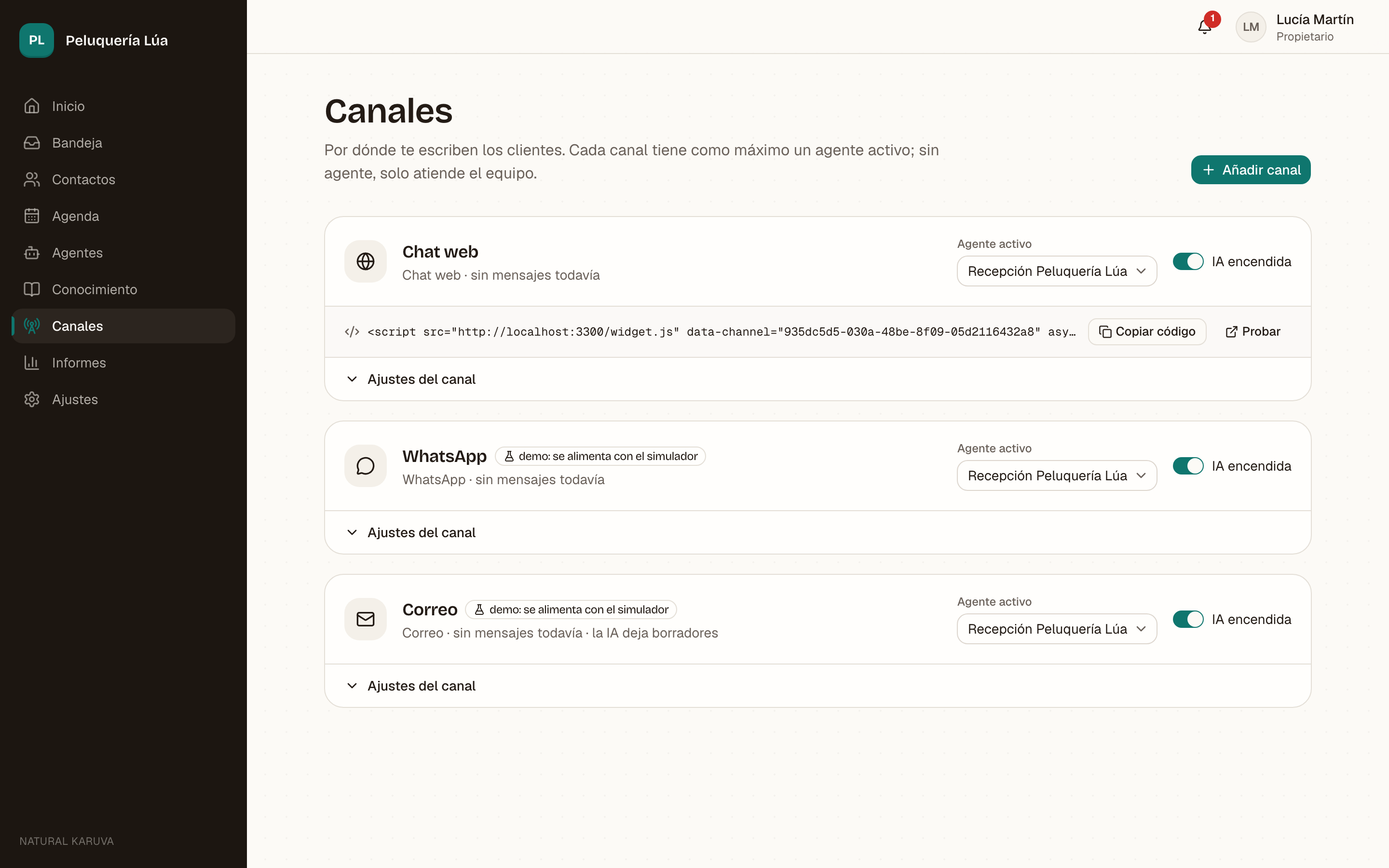The image size is (1389, 868).
Task: Click the WhatsApp speech bubble icon
Action: click(x=366, y=465)
